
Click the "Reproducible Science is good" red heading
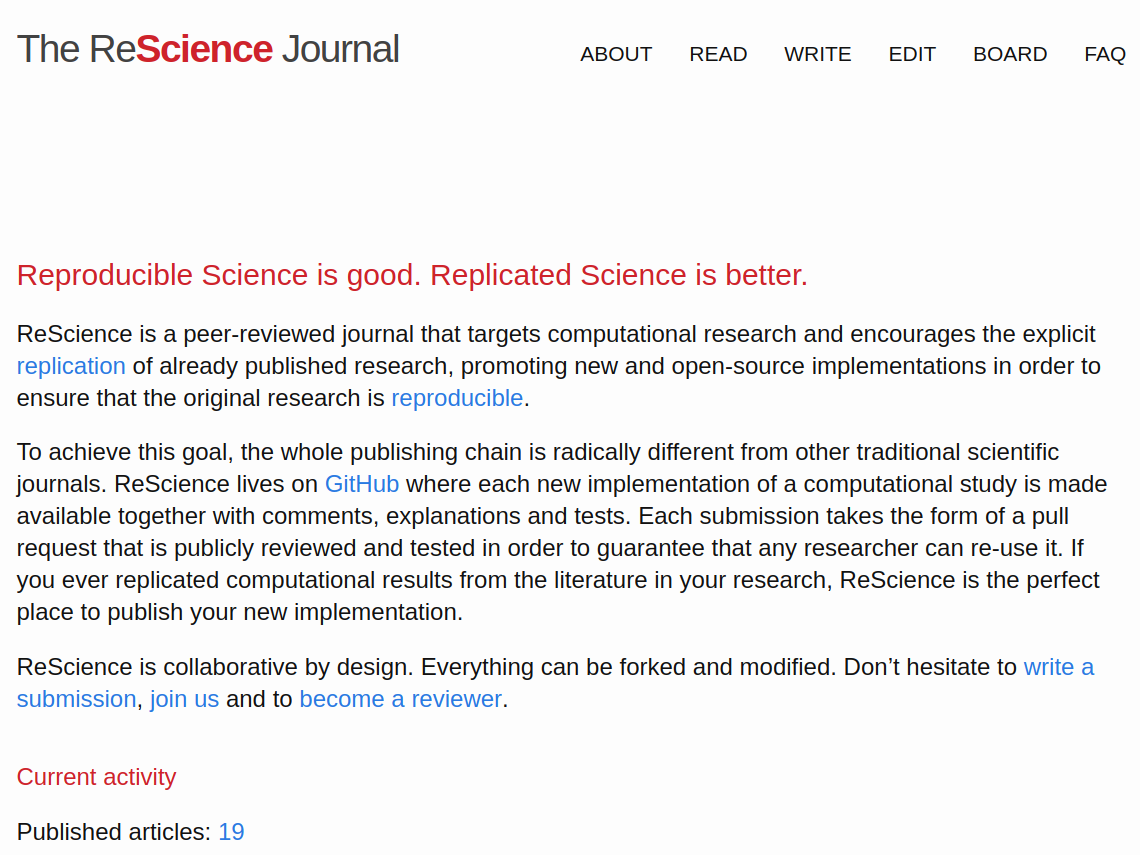pos(412,275)
